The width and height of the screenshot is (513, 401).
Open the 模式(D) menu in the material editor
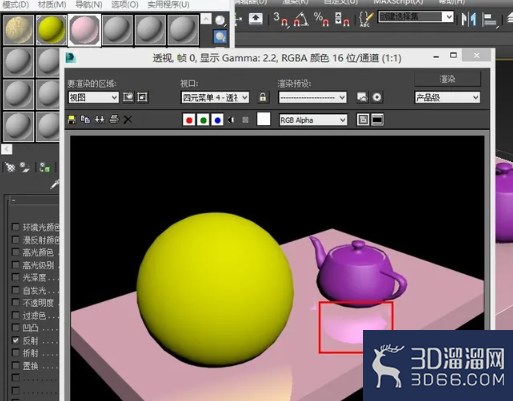coord(15,5)
